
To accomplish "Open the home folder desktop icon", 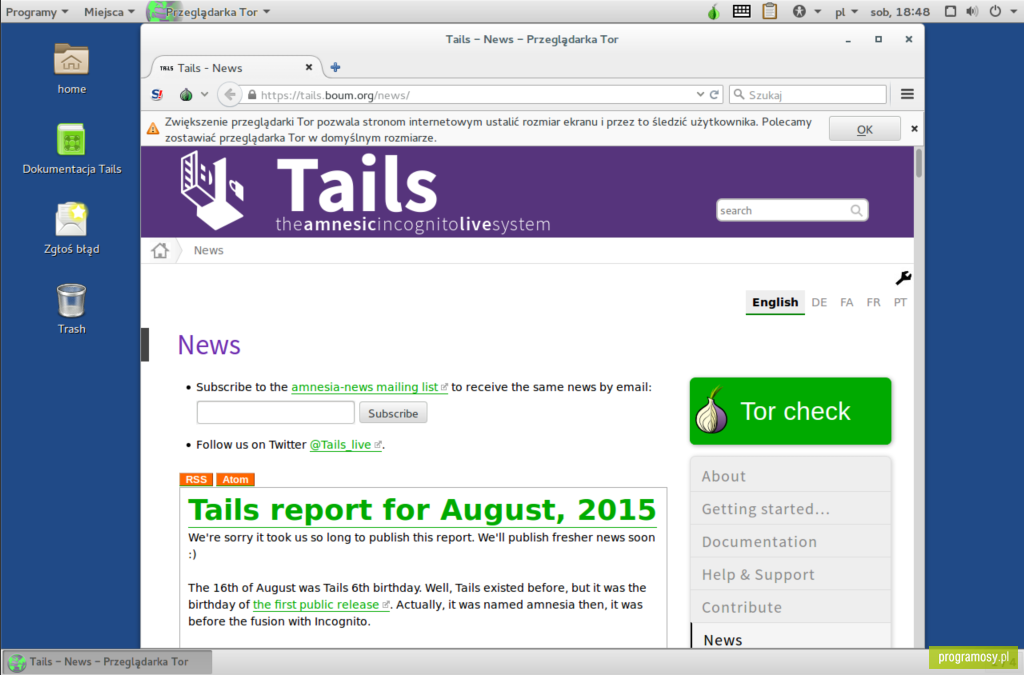I will point(71,68).
